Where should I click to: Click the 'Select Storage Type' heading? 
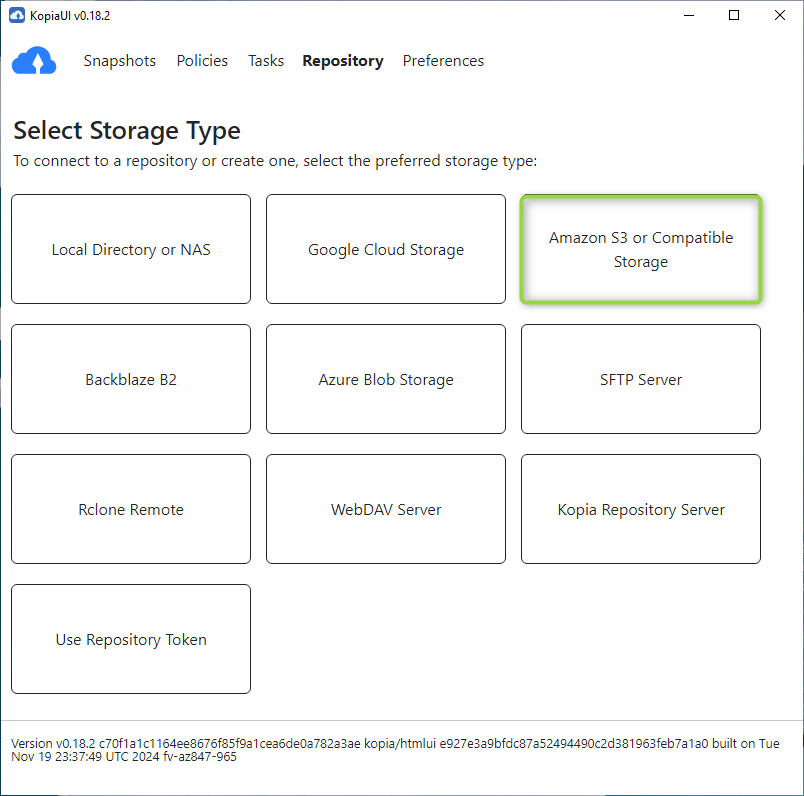[x=127, y=130]
